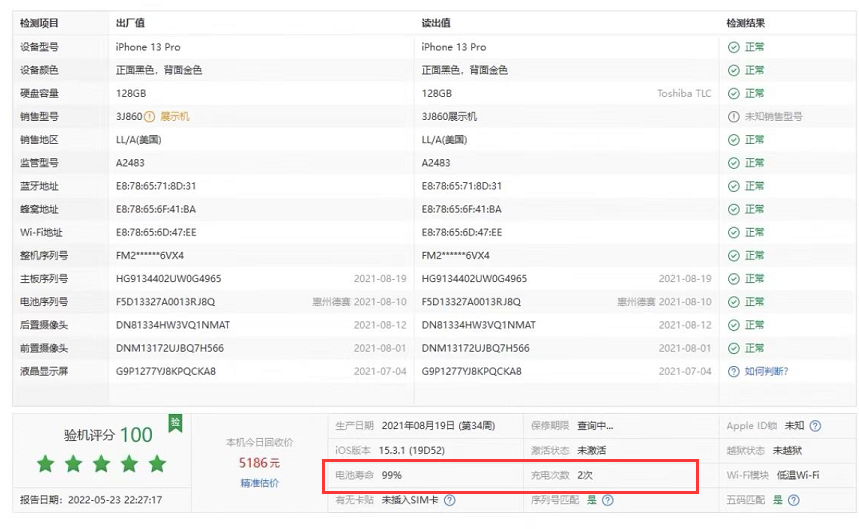Click the recycling price 5186元
Screen dimensions: 859x529
[x=259, y=463]
